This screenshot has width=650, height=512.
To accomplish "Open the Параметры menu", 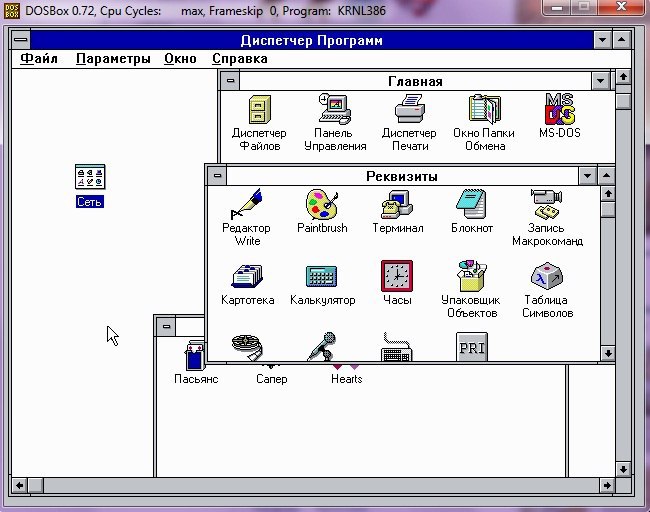I will point(113,59).
